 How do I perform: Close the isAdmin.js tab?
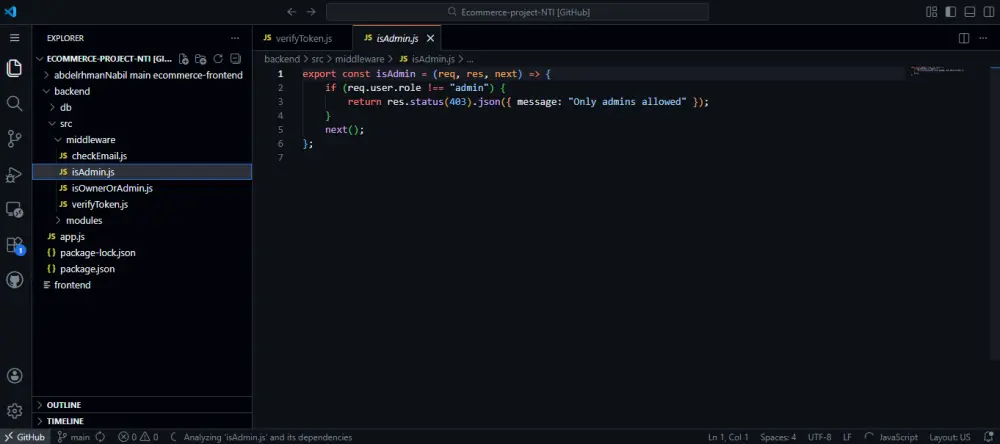tap(430, 38)
